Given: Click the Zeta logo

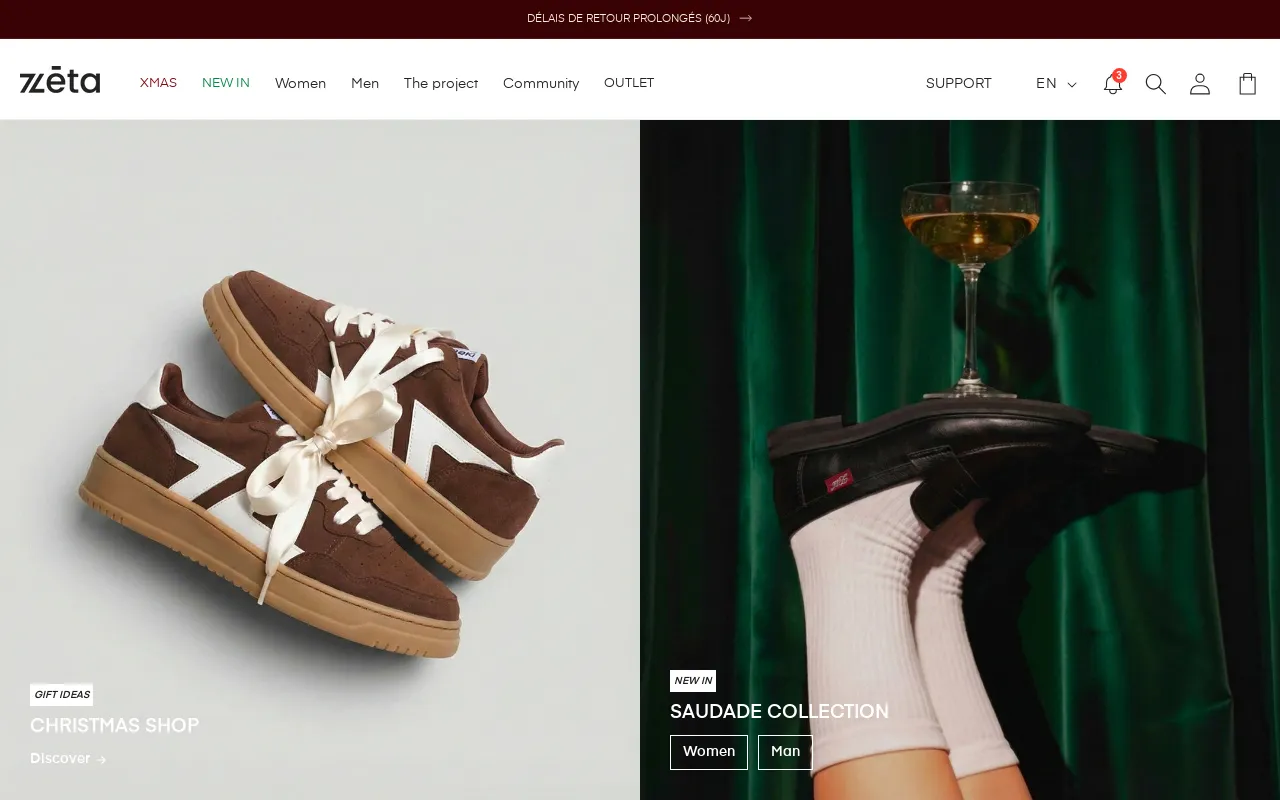Looking at the screenshot, I should 60,81.
